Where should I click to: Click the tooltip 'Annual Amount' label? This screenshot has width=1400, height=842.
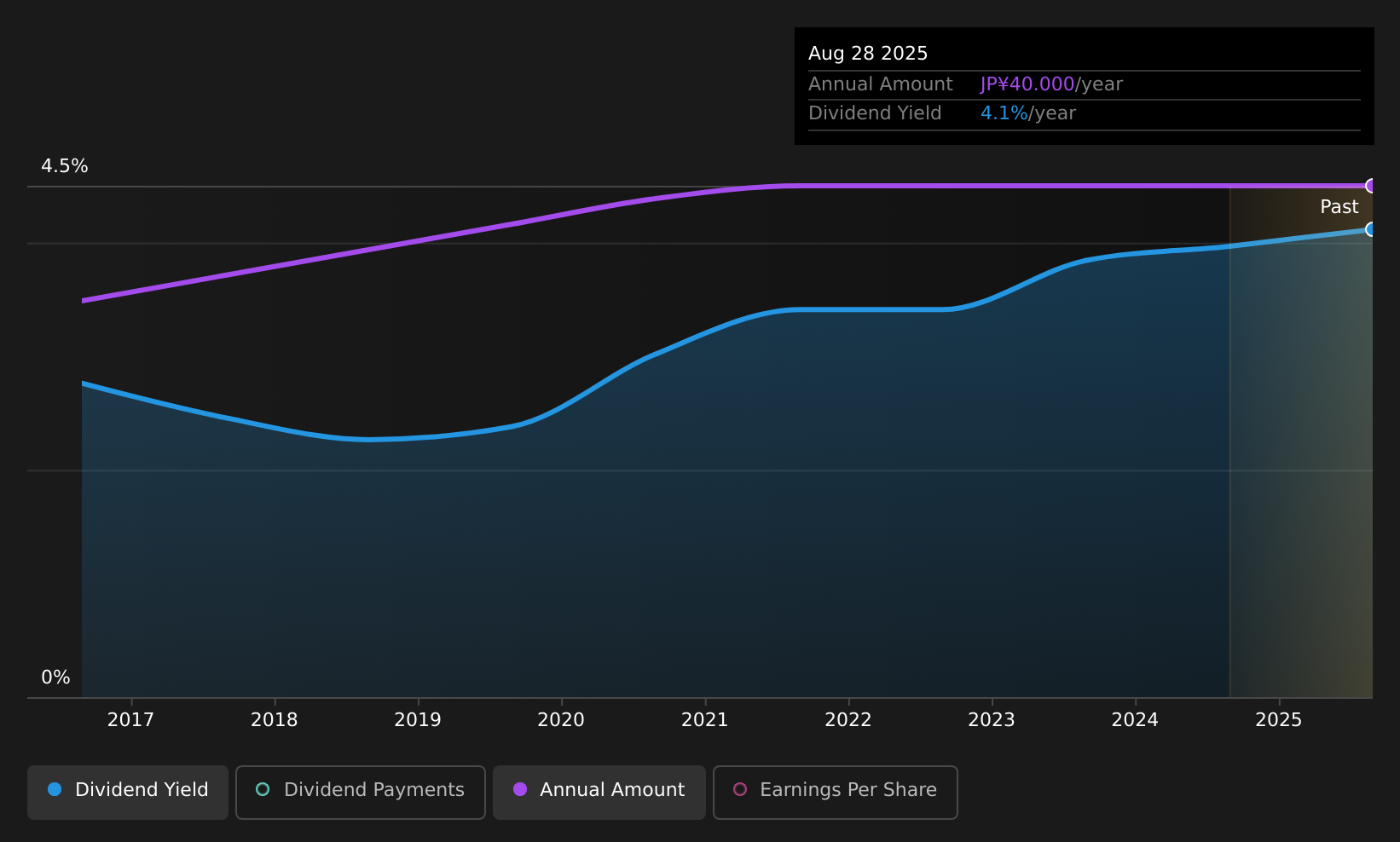[x=881, y=84]
